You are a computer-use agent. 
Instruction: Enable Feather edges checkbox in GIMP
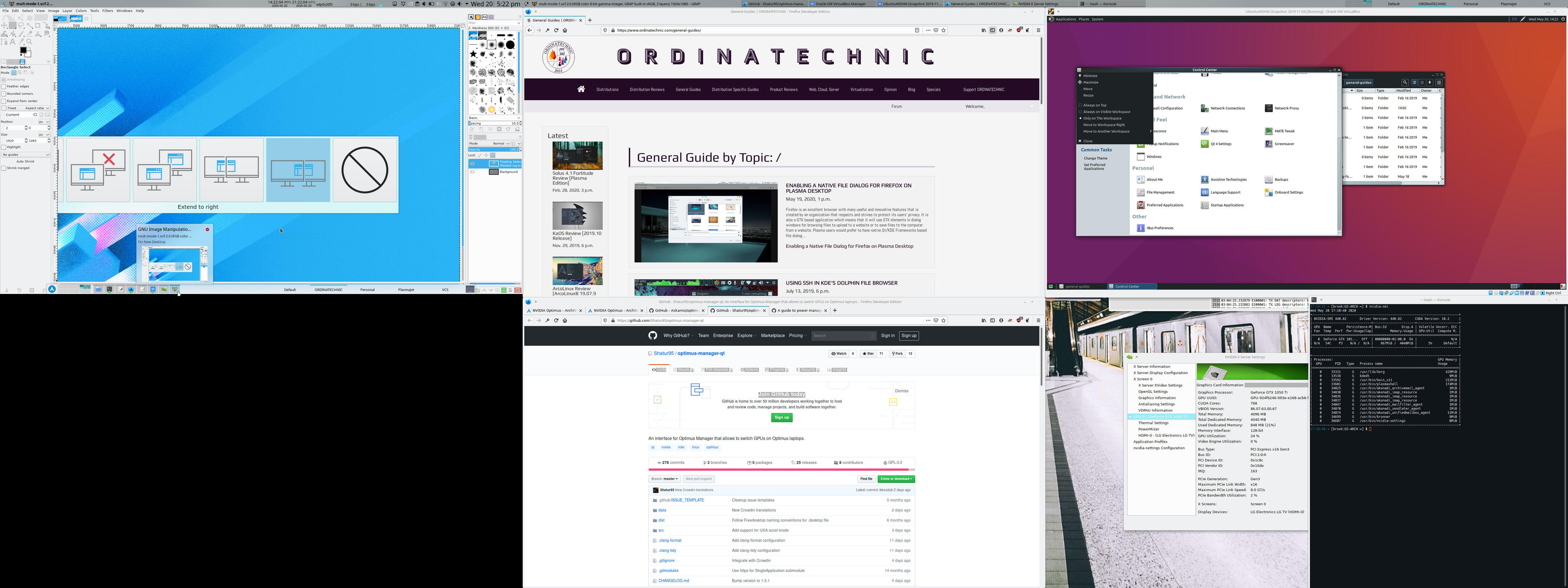tap(4, 86)
